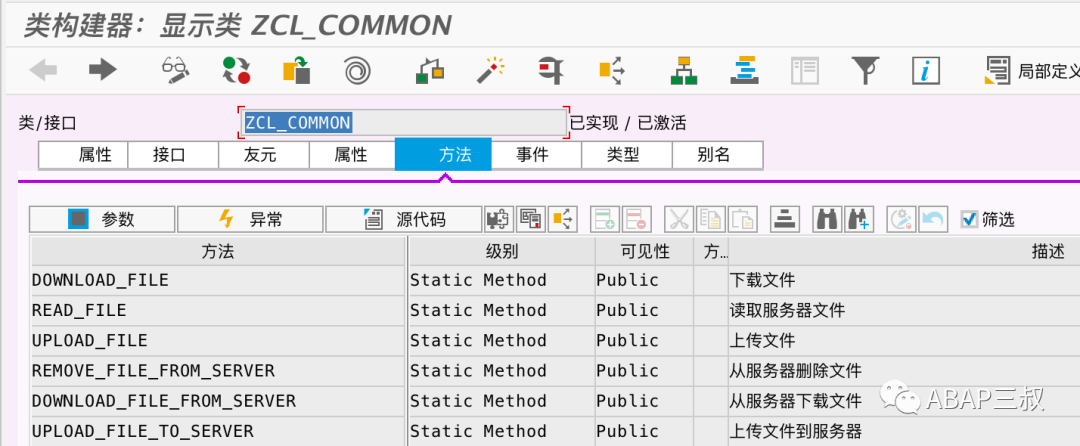1080x446 pixels.
Task: Select the REMOVE_FILE_FROM_SERVER method cell
Action: pyautogui.click(x=218, y=371)
